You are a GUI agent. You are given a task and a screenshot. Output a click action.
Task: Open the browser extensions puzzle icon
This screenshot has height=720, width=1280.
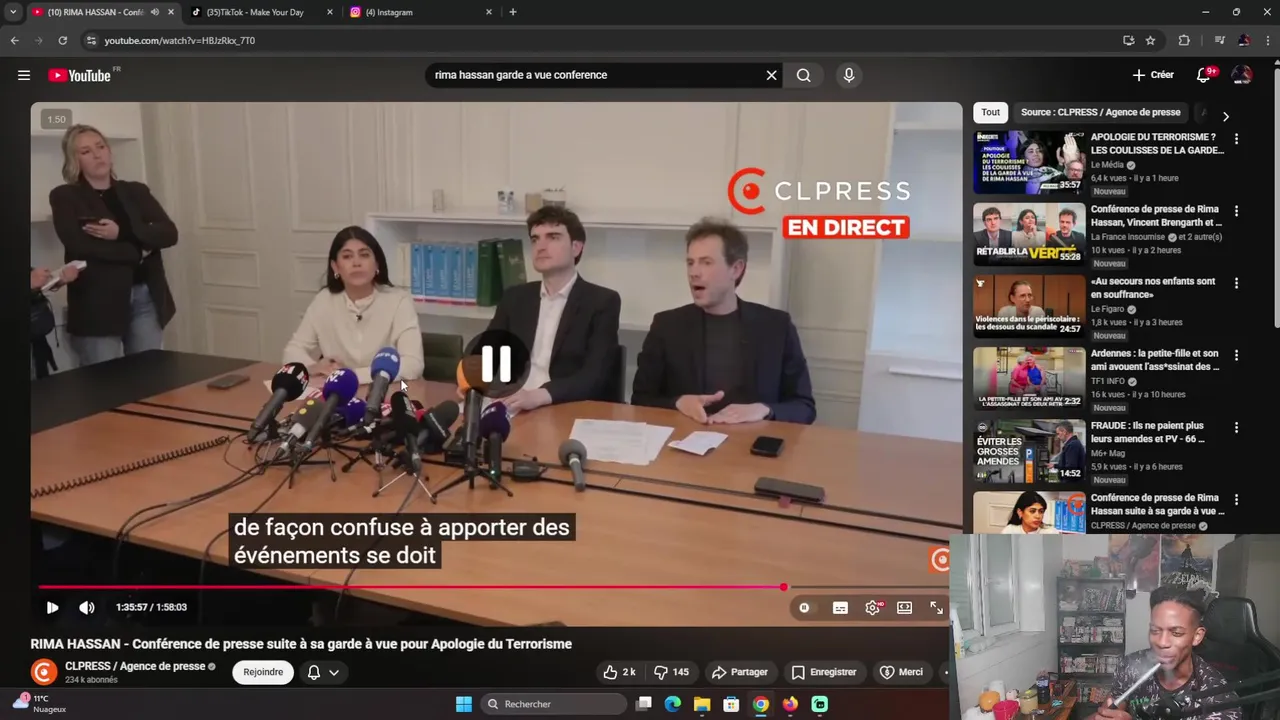click(x=1184, y=40)
